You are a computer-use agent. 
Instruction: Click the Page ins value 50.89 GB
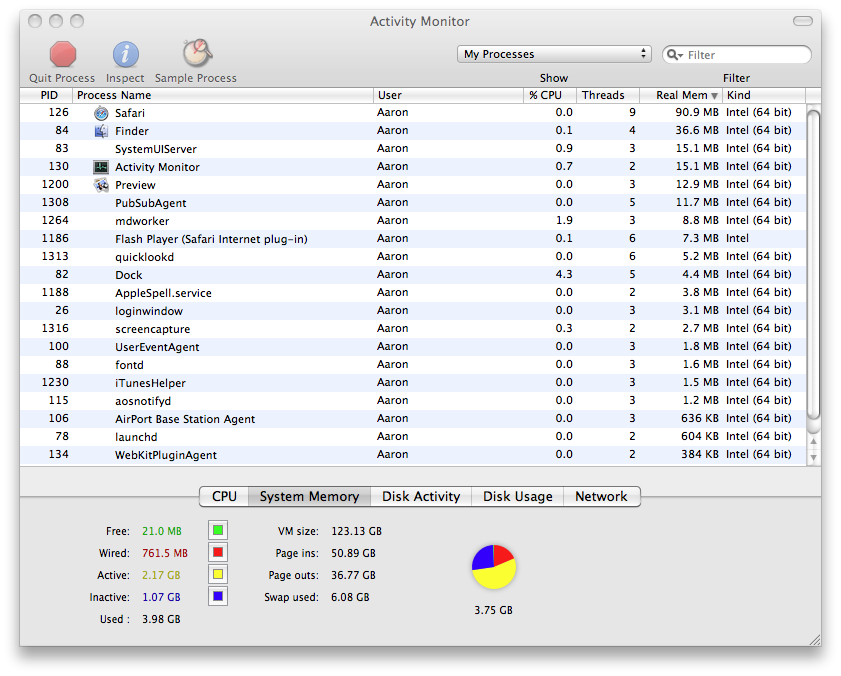click(353, 553)
